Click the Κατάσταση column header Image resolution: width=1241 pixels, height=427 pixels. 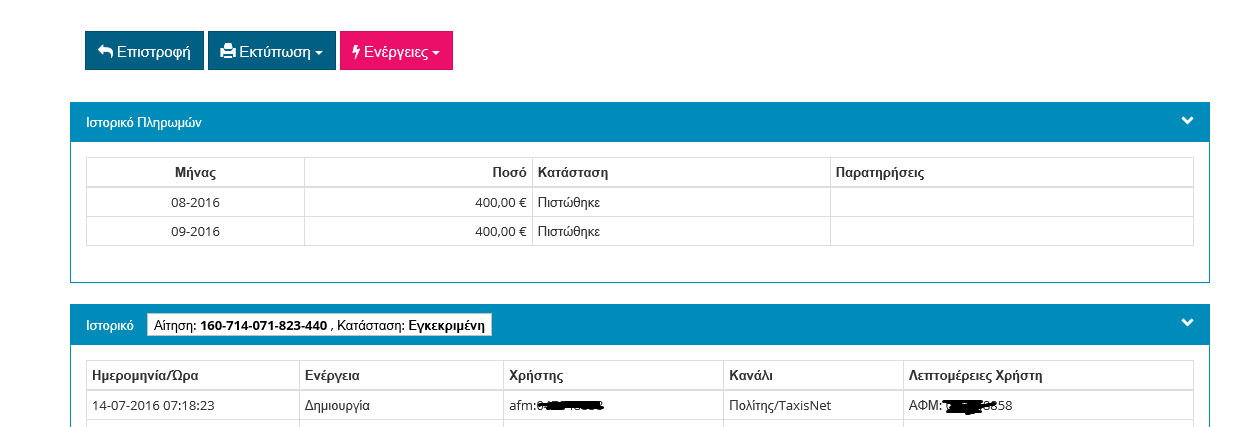[573, 173]
